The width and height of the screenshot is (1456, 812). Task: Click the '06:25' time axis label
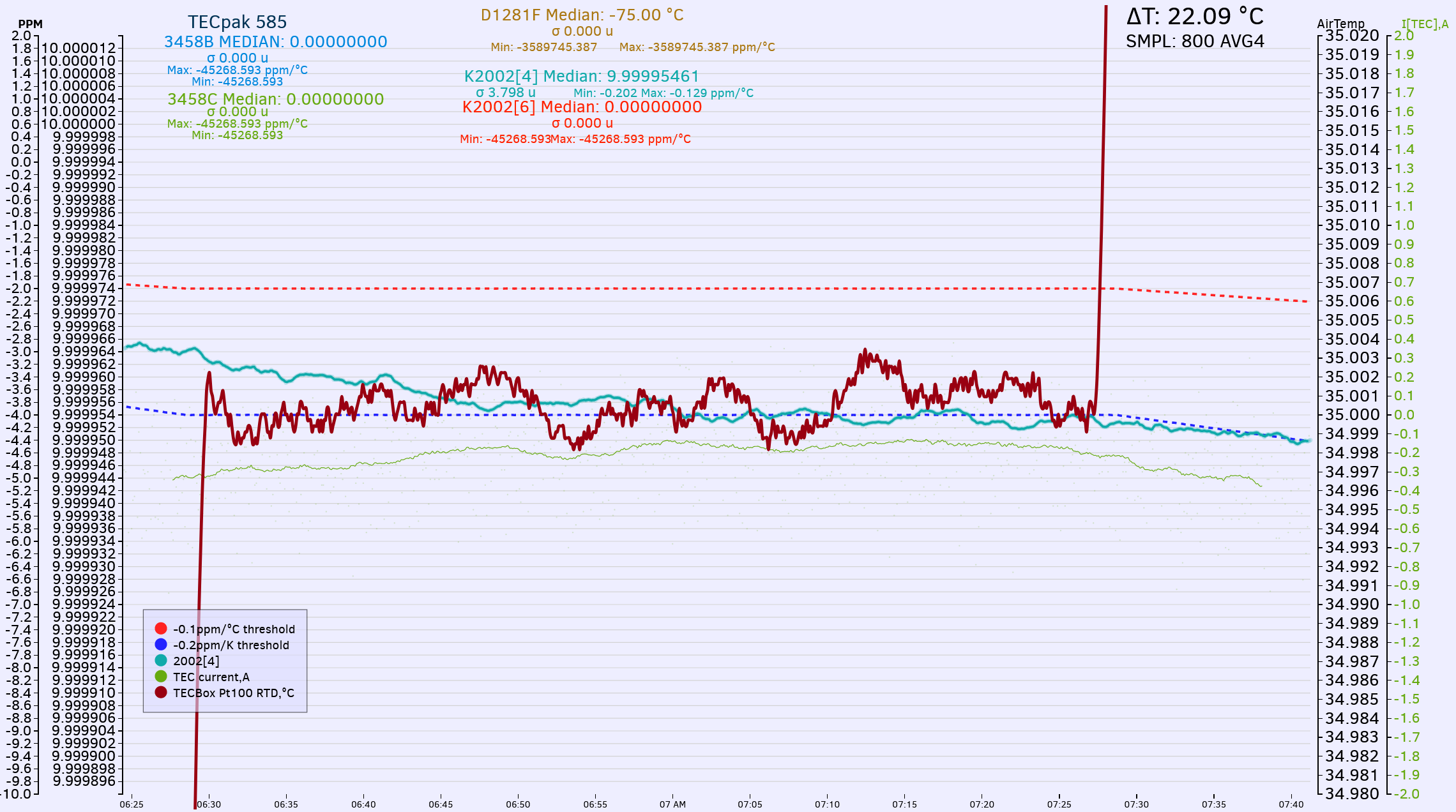(132, 804)
